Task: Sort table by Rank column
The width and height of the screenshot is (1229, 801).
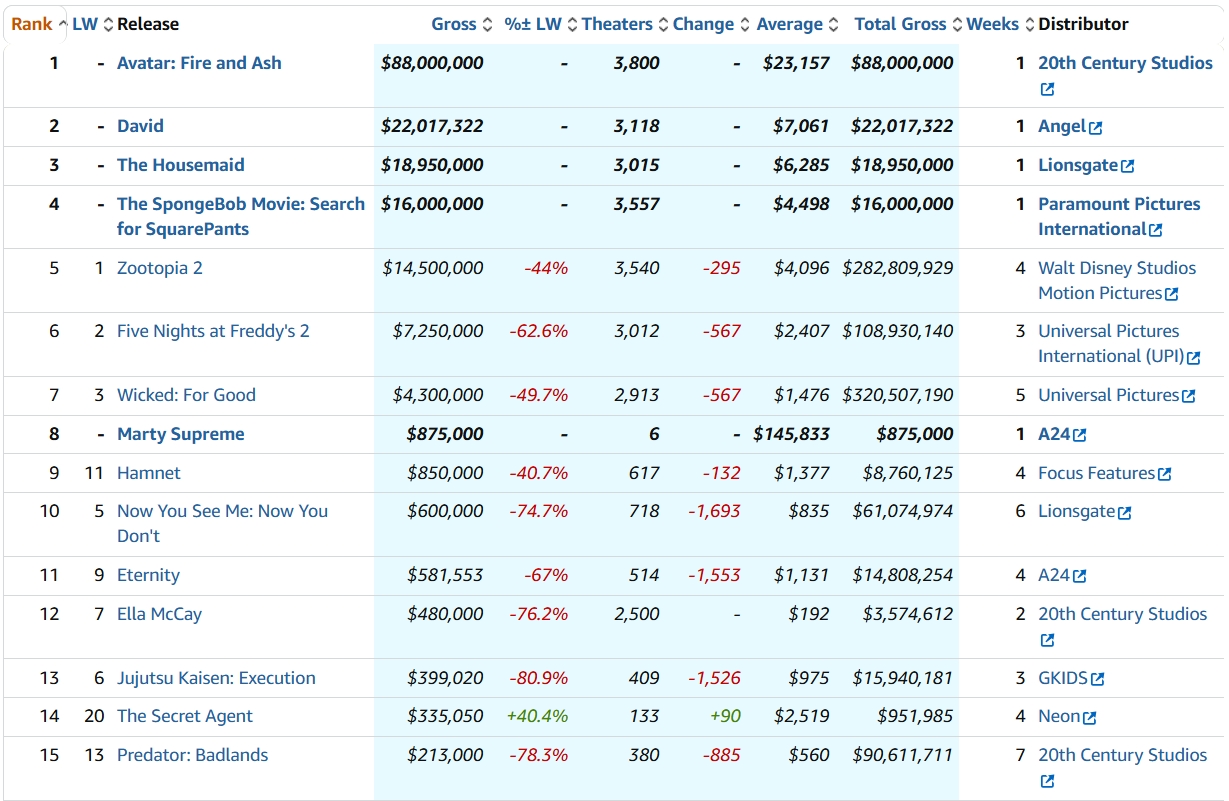Action: coord(32,24)
